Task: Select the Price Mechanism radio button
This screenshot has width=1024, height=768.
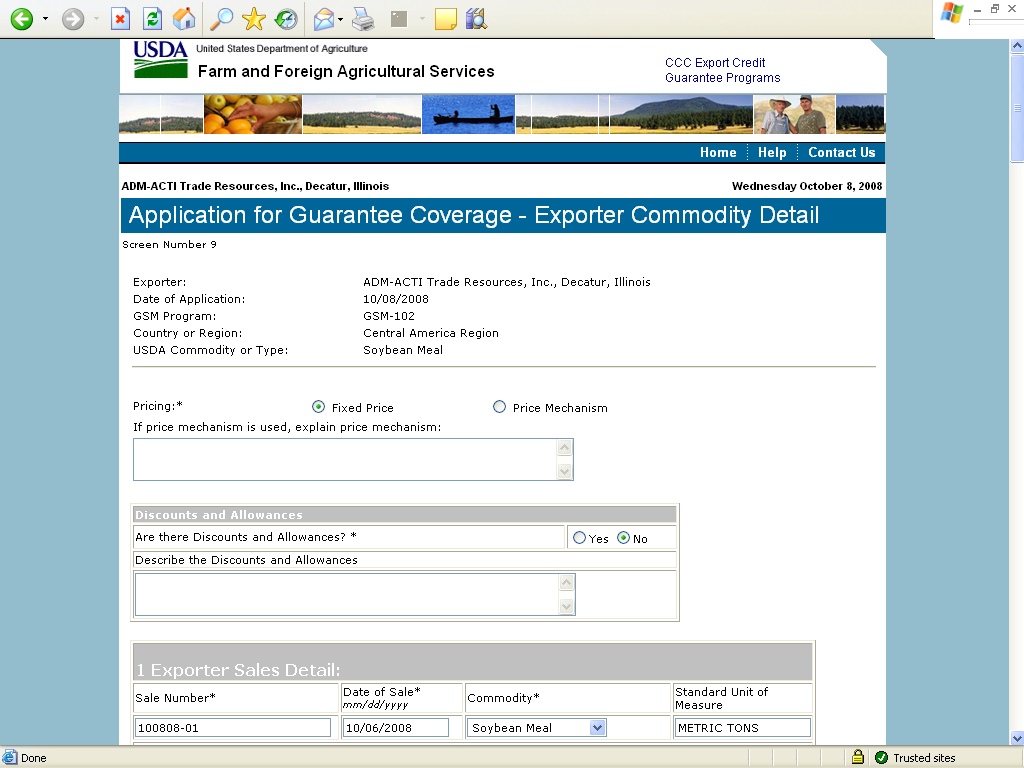Action: 499,407
